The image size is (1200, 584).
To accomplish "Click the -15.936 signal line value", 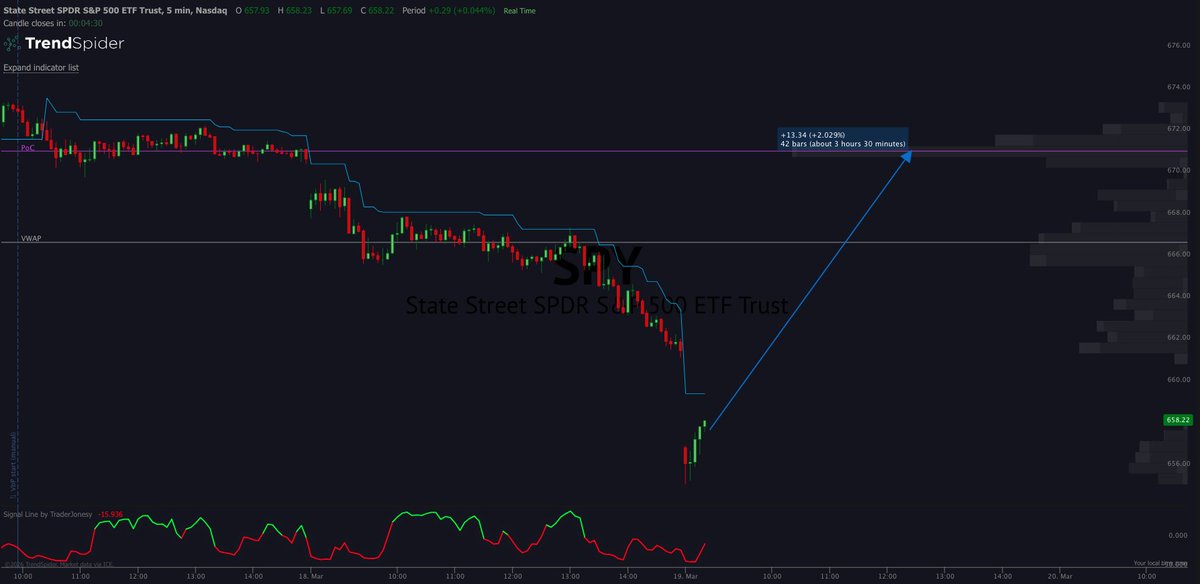I will pos(110,514).
